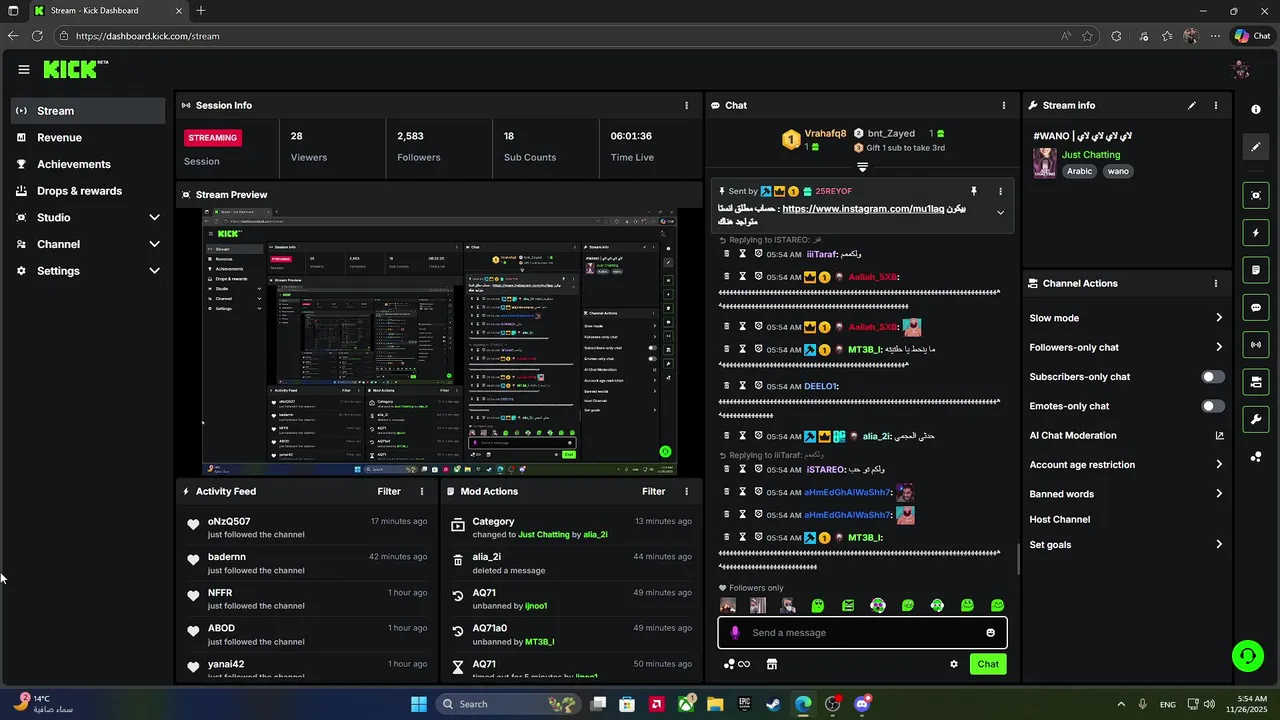Open the Chat panel three-dot menu
Viewport: 1280px width, 720px height.
1004,105
